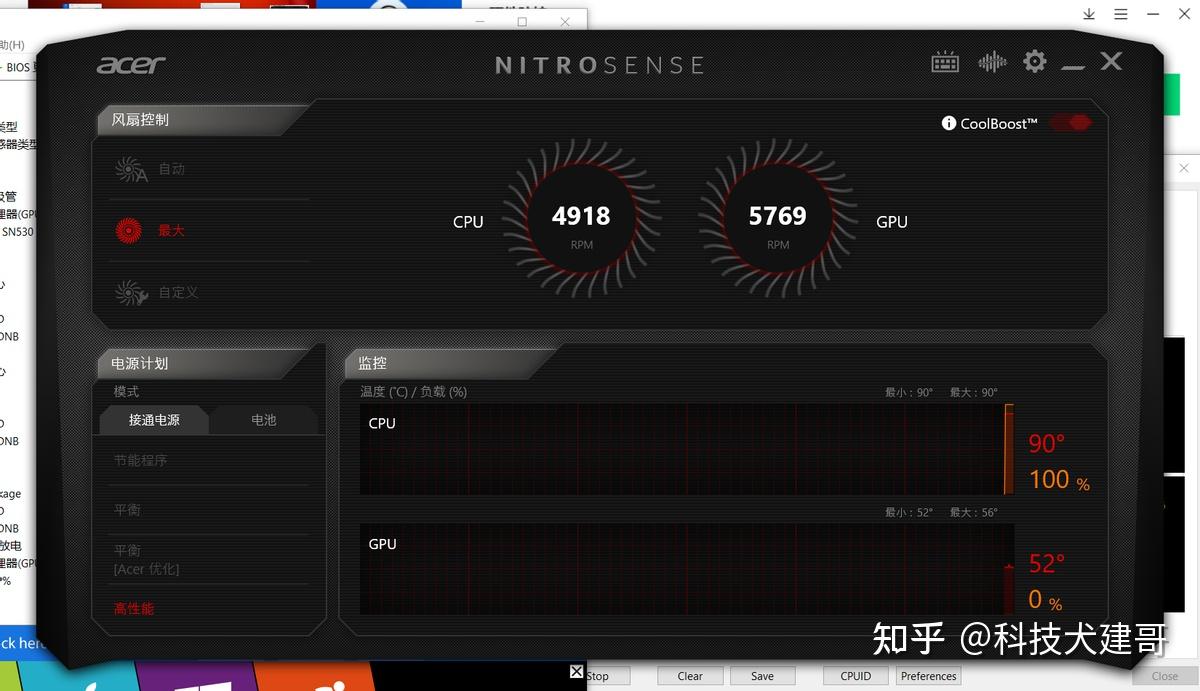This screenshot has height=691, width=1200.
Task: Click the CPU 100 % load reading
Action: (1059, 480)
